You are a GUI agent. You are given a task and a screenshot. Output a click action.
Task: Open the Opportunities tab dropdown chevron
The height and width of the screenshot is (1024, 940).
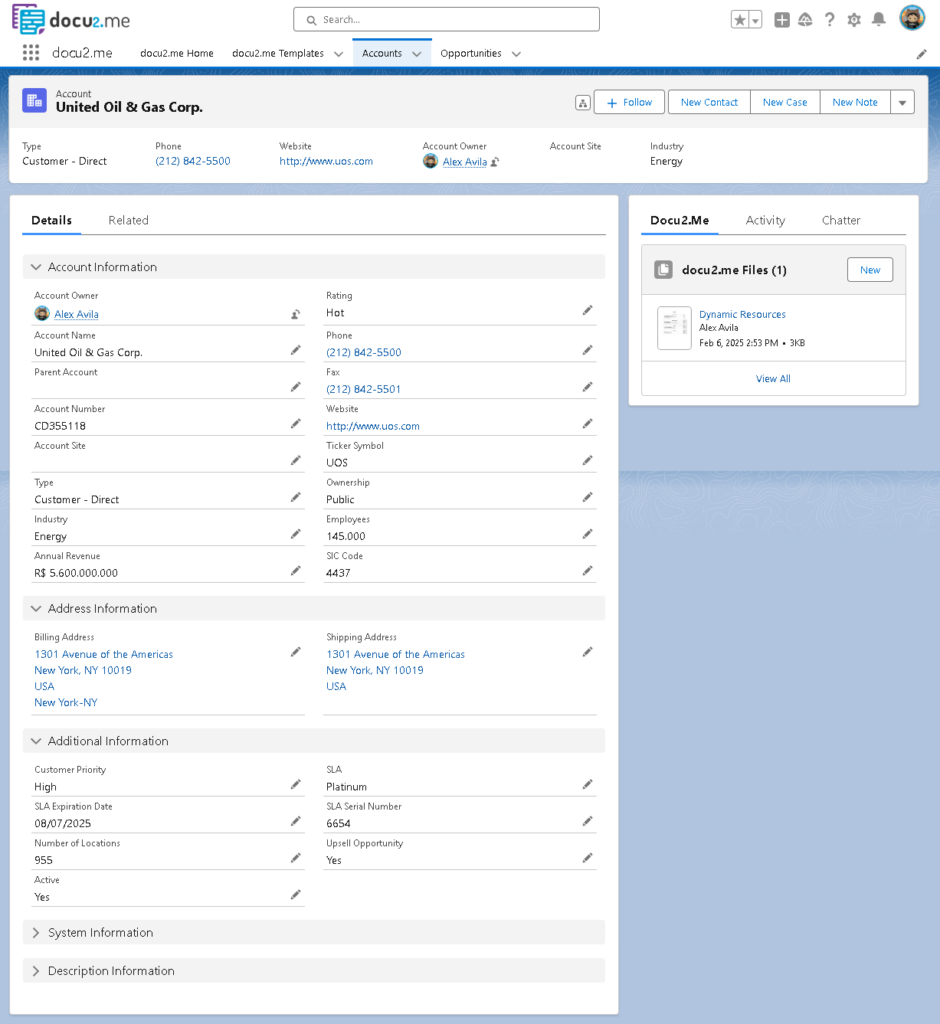point(516,54)
